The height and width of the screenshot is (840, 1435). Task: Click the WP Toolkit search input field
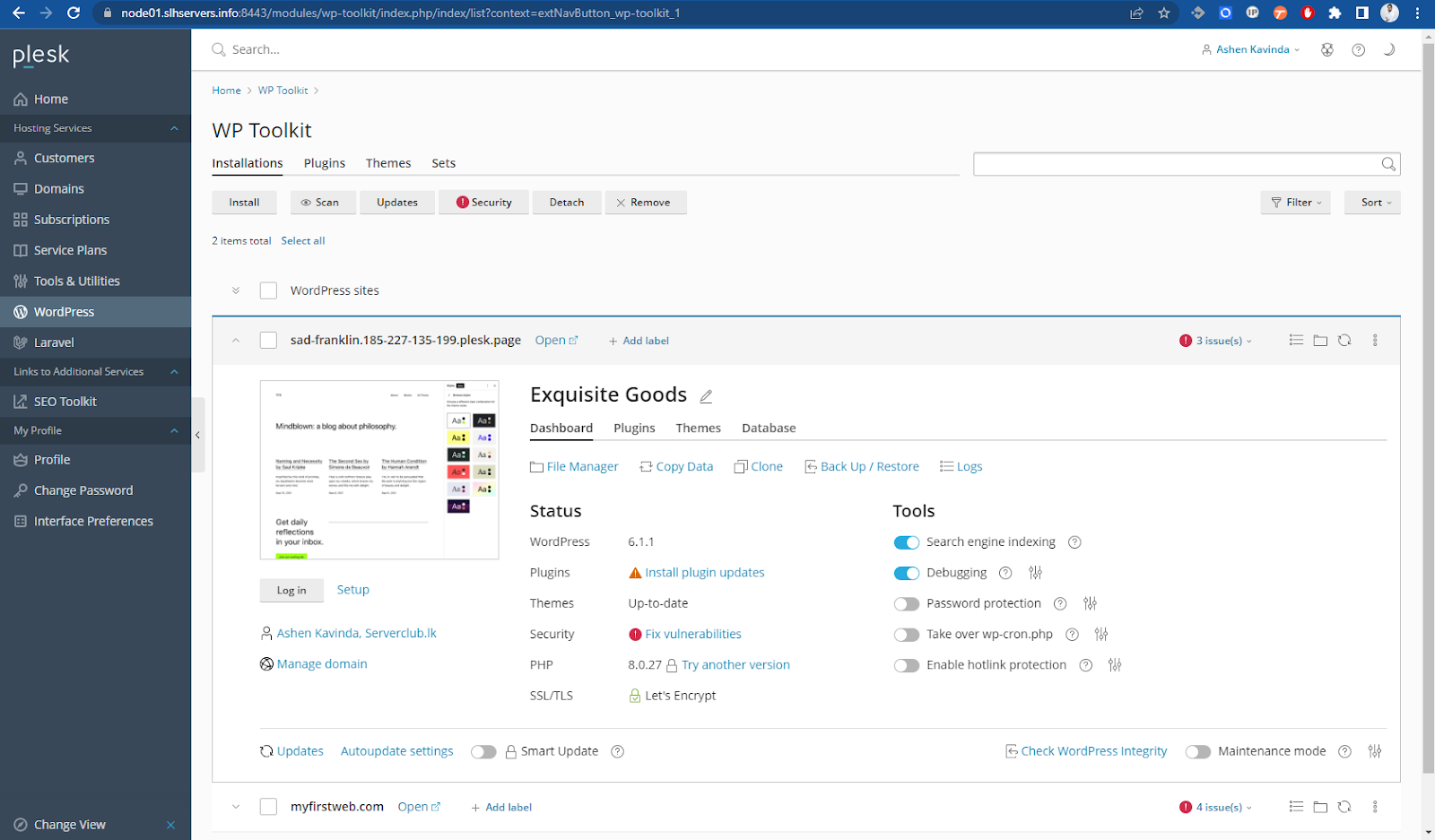click(x=1176, y=164)
